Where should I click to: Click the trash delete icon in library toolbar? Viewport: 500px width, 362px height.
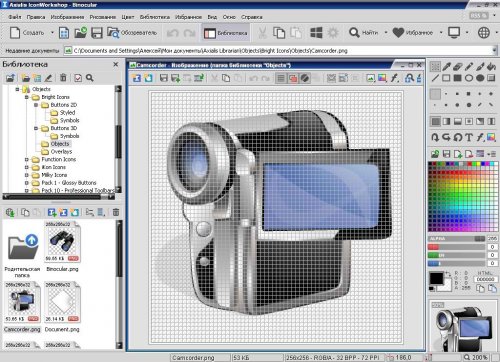63,78
